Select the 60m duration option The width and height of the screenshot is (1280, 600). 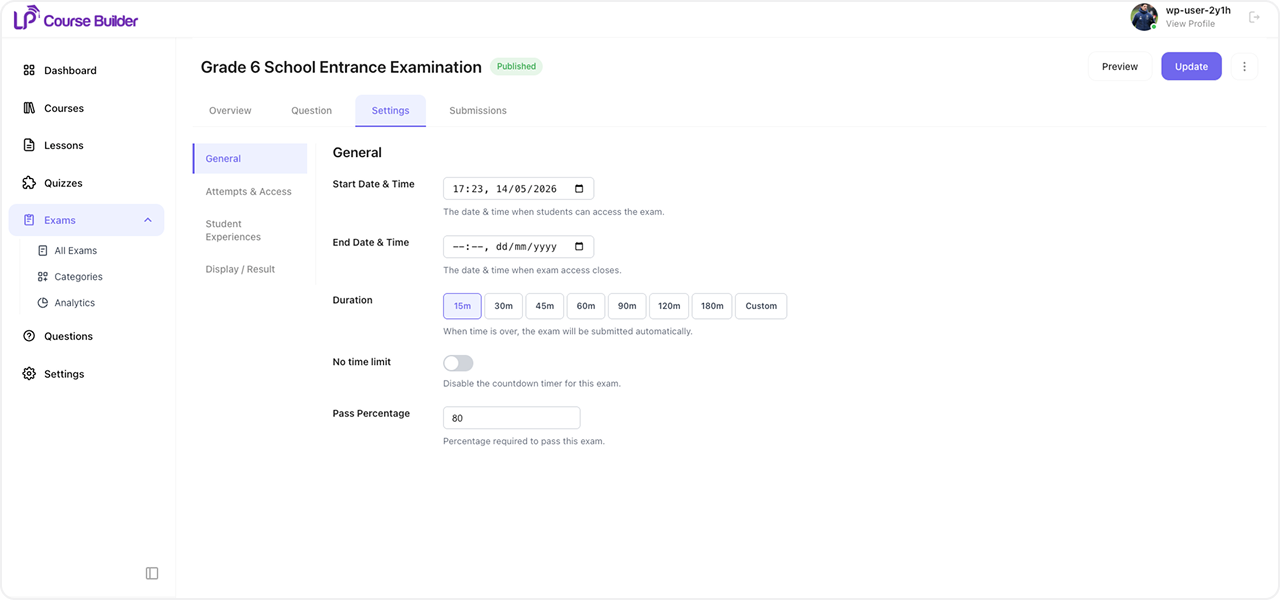[x=586, y=306]
